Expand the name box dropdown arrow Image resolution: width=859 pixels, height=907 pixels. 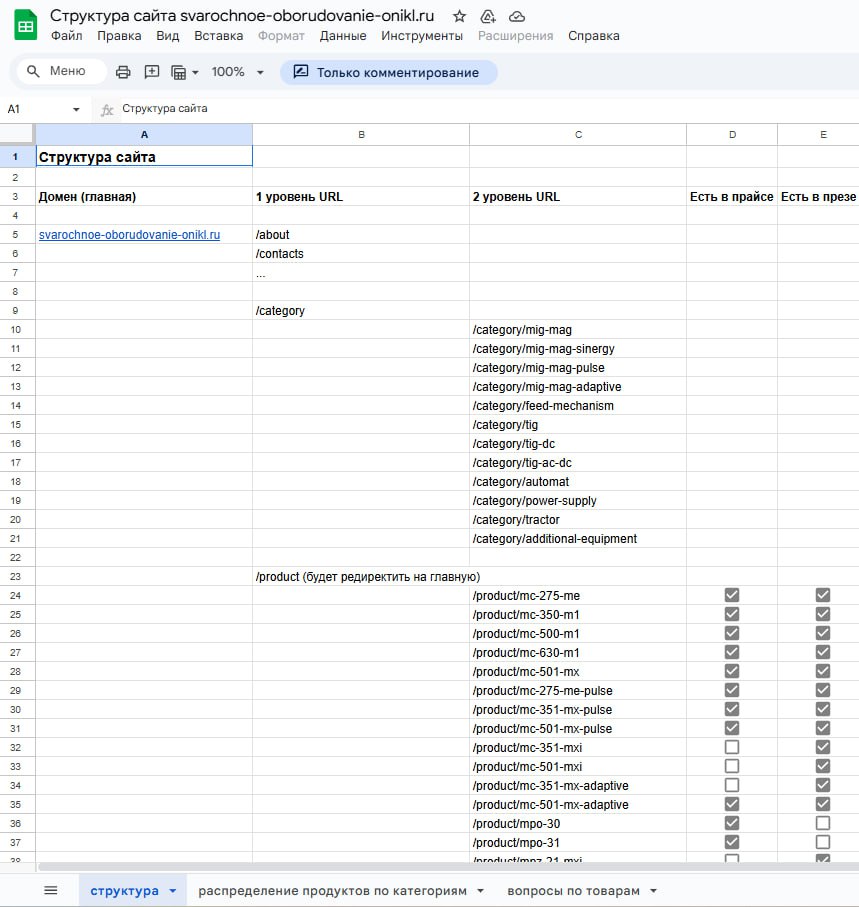pyautogui.click(x=76, y=109)
